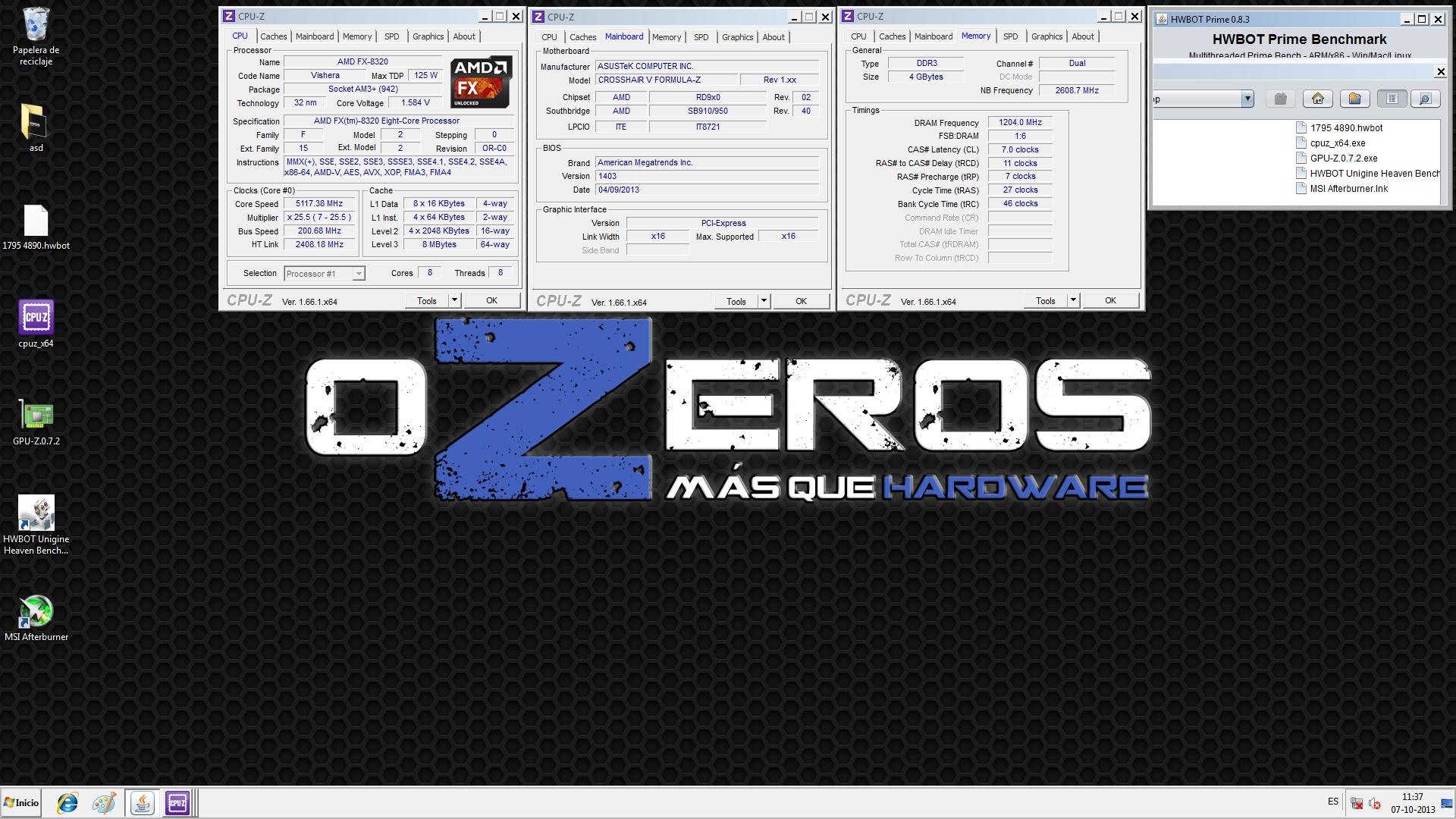Image resolution: width=1456 pixels, height=819 pixels.
Task: Click the muted volume tray icon
Action: click(x=1374, y=803)
